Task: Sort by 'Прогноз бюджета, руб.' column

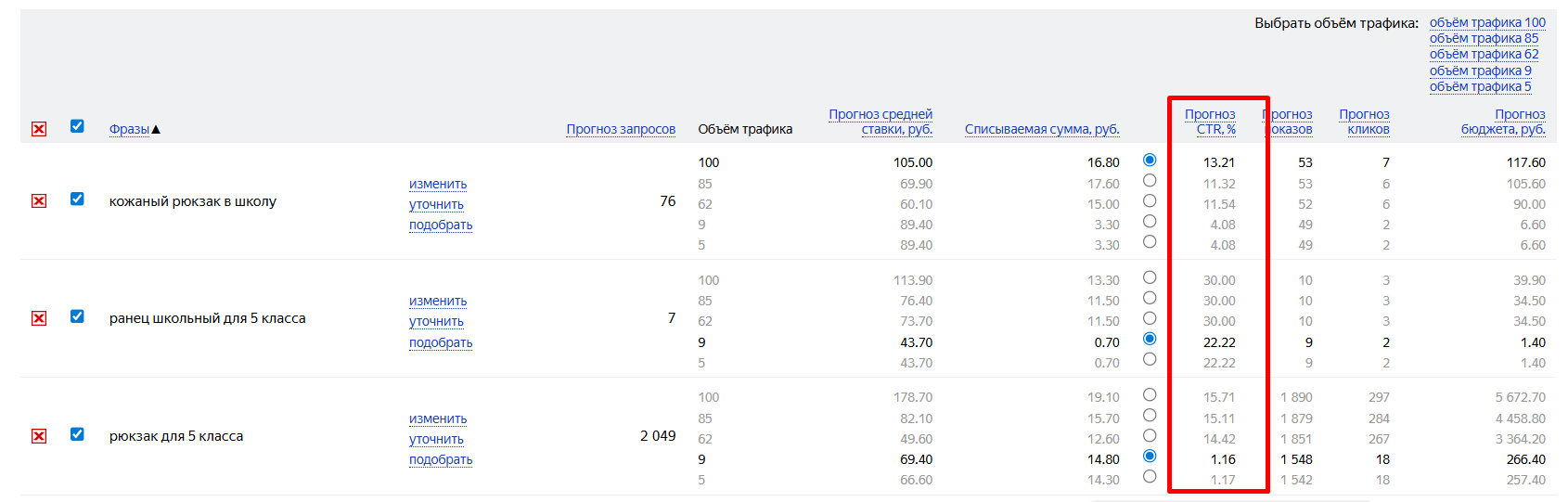Action: (x=1503, y=122)
